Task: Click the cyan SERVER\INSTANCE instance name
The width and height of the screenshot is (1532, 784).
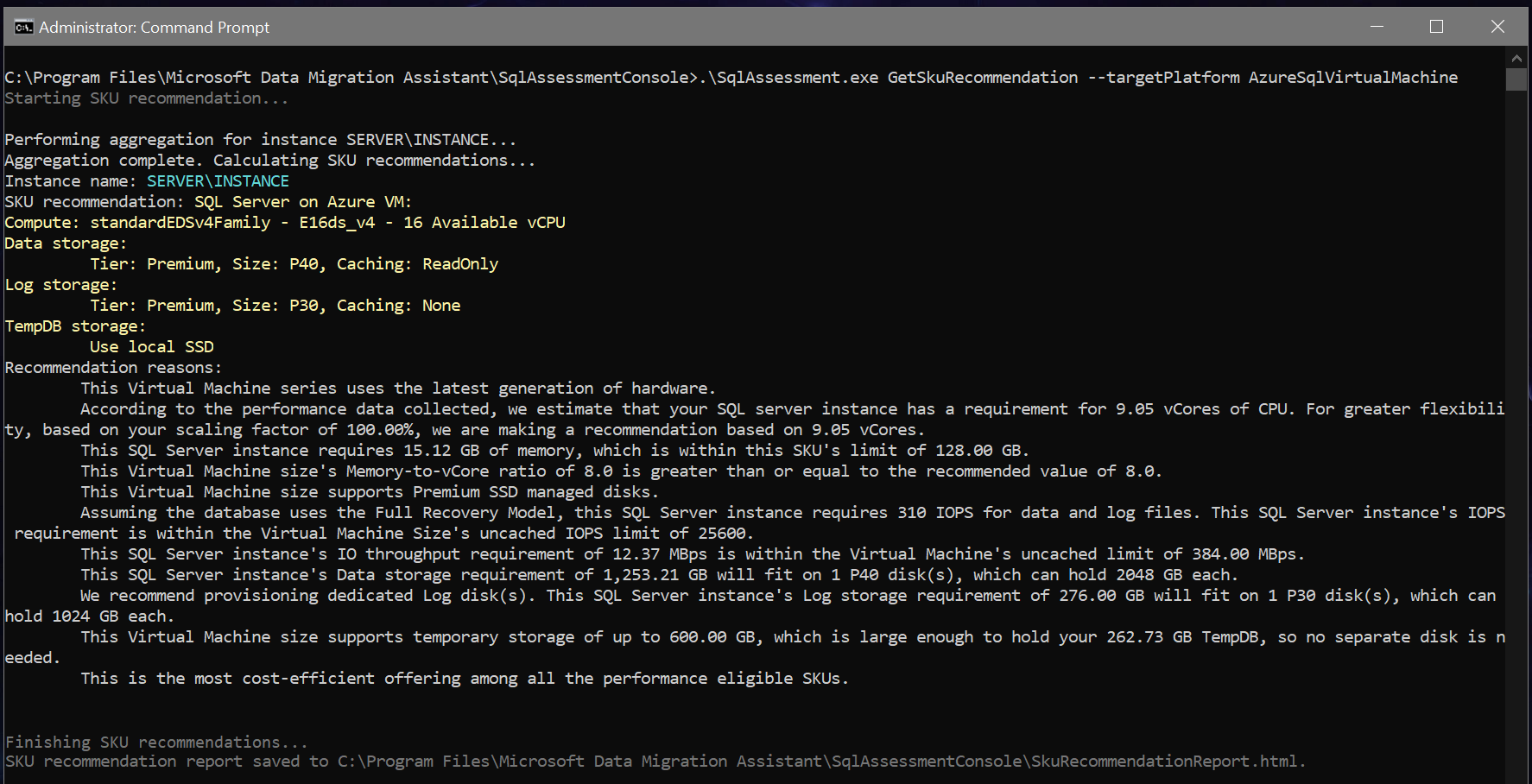Action: (218, 181)
